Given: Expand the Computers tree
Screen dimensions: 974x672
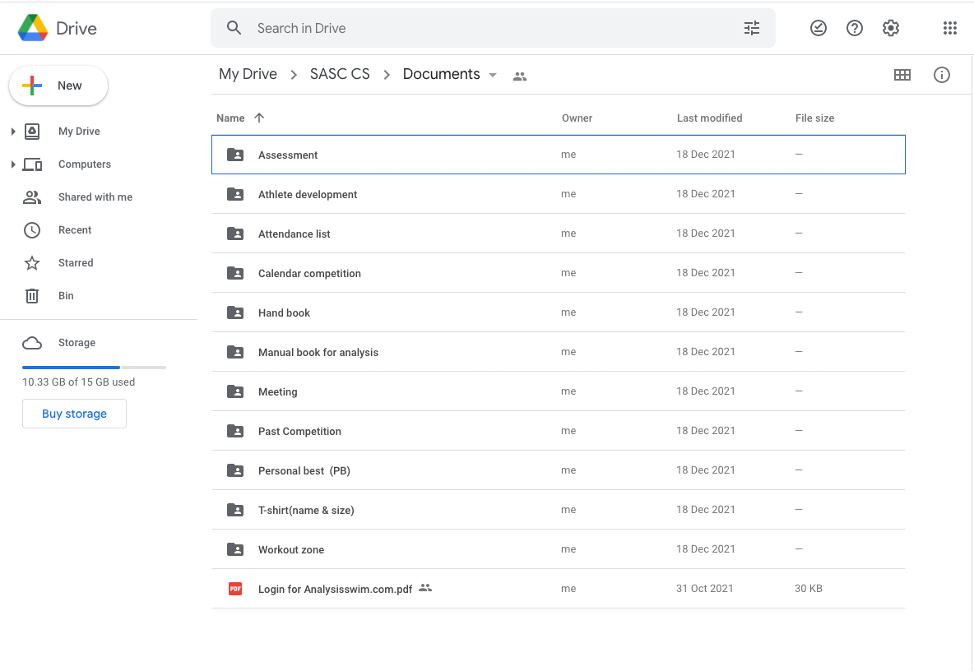Looking at the screenshot, I should [13, 165].
